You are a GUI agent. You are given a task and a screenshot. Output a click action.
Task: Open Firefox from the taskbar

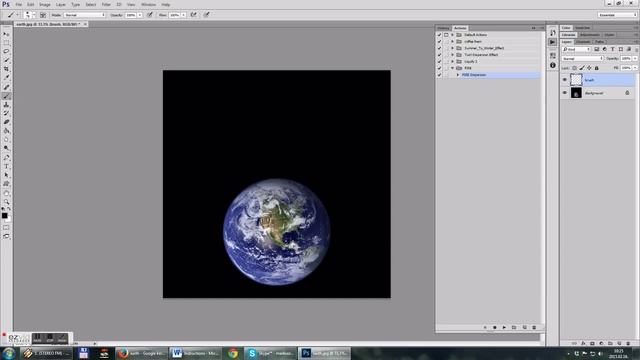pyautogui.click(x=142, y=353)
